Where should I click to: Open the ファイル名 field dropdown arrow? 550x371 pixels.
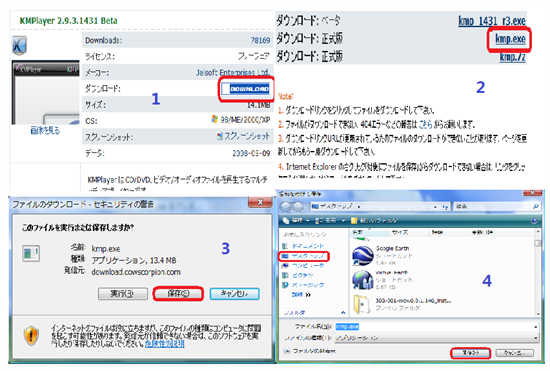[x=536, y=327]
